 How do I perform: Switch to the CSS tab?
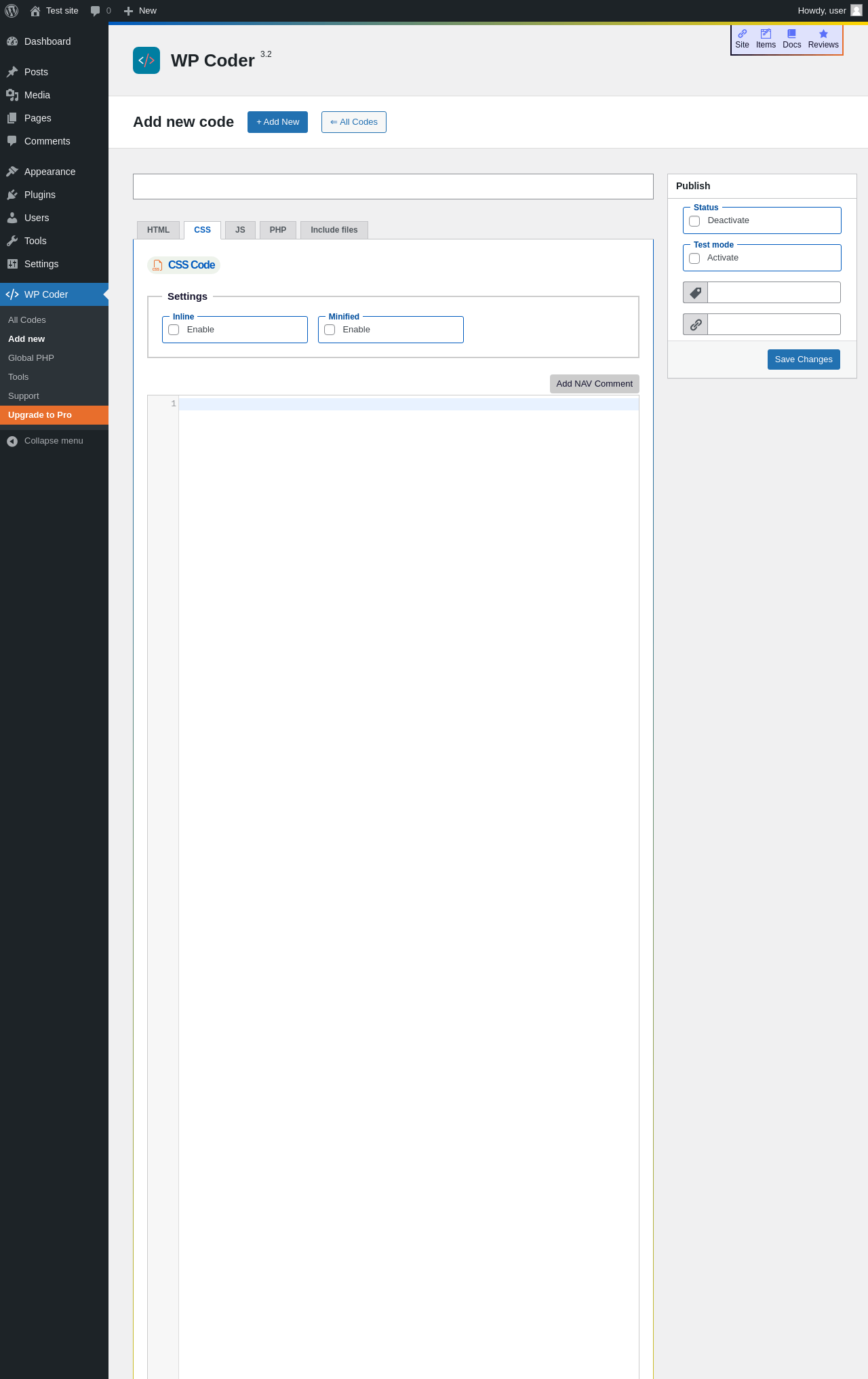[x=202, y=230]
